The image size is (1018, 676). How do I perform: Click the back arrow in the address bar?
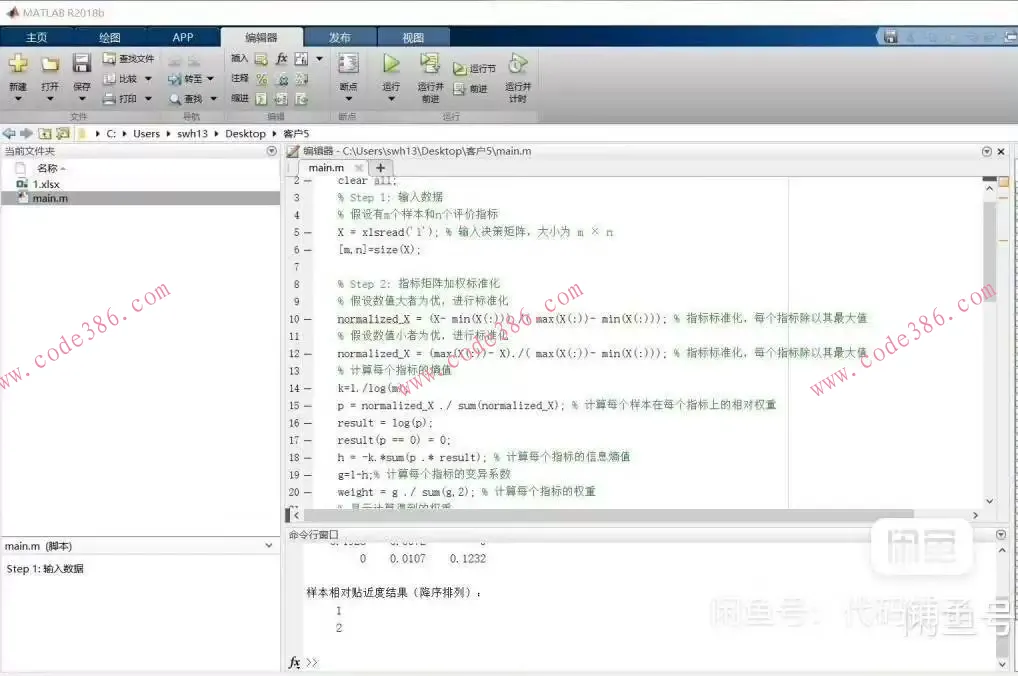click(9, 133)
